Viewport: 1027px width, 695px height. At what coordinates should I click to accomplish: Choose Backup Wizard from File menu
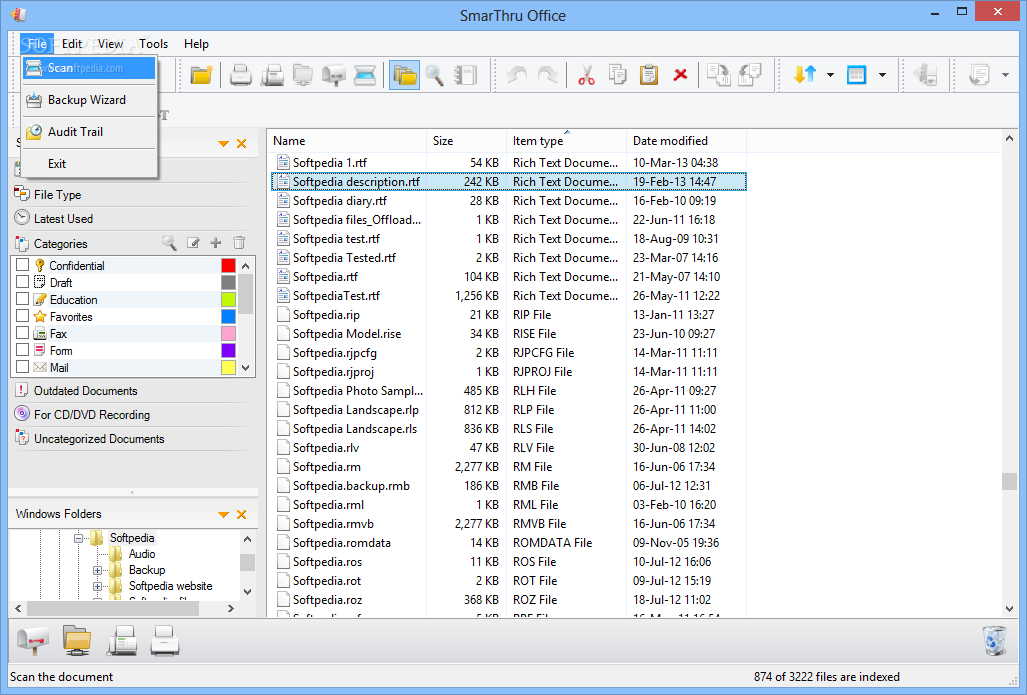coord(90,100)
